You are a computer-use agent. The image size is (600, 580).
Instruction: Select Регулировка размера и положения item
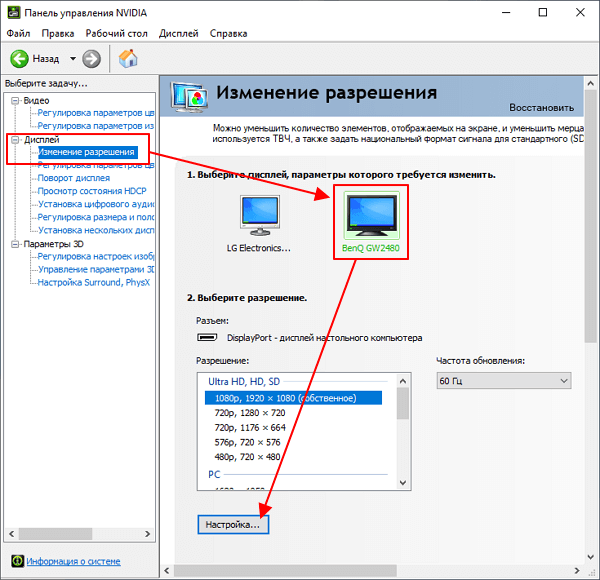coord(96,217)
